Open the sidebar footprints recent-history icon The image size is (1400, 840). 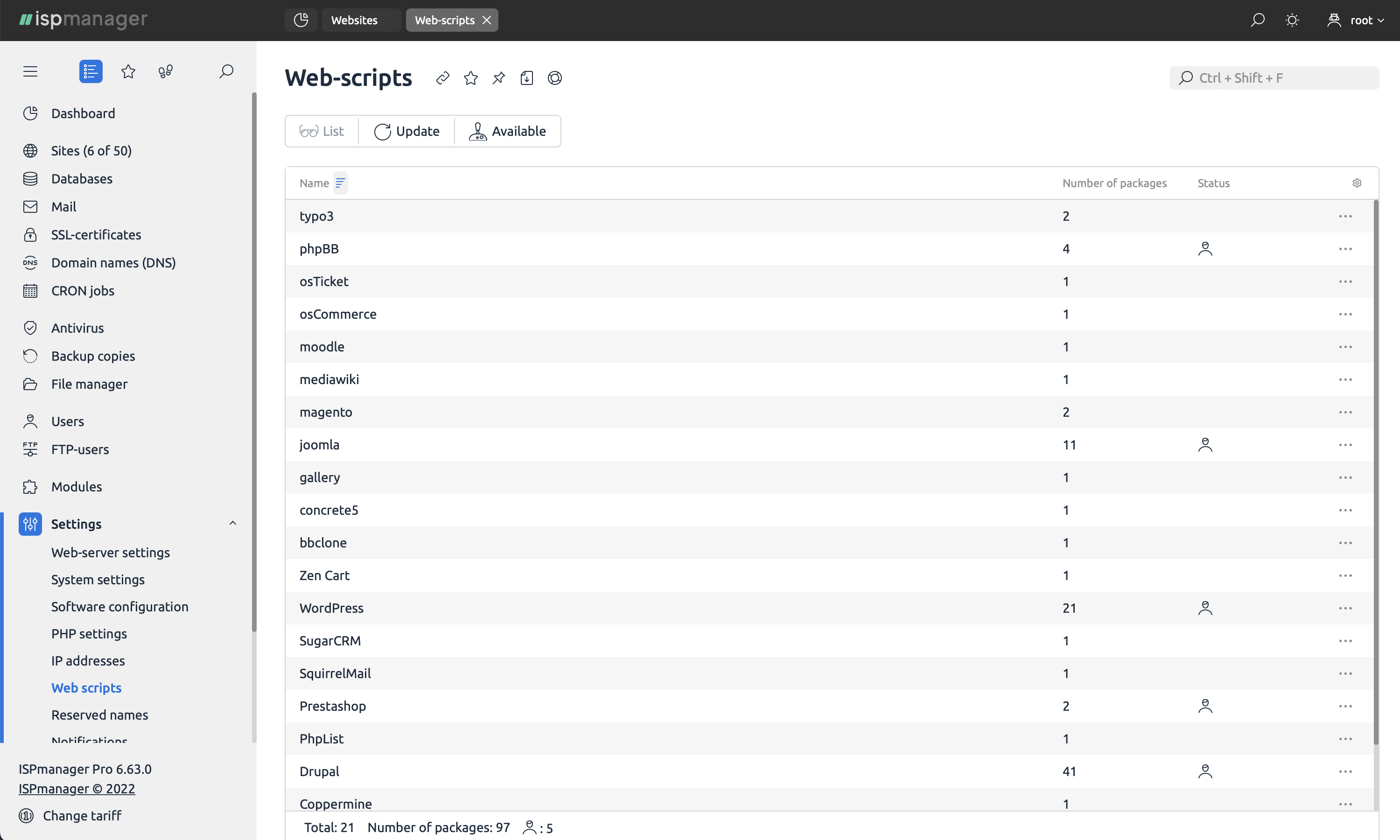click(x=166, y=71)
